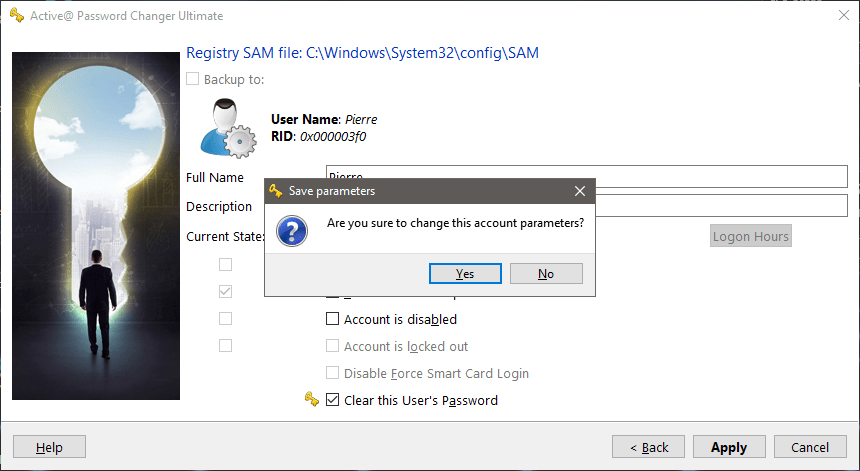Click the Apply button
The image size is (860, 471).
coord(729,447)
